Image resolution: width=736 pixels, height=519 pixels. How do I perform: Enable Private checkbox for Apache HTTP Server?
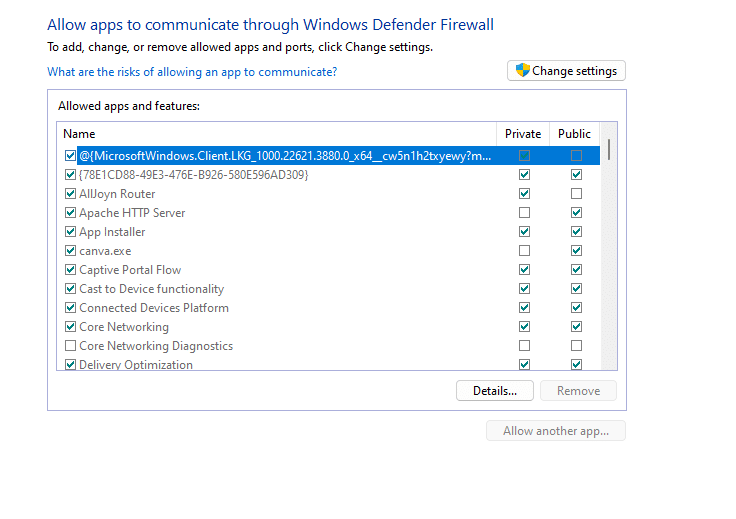524,213
